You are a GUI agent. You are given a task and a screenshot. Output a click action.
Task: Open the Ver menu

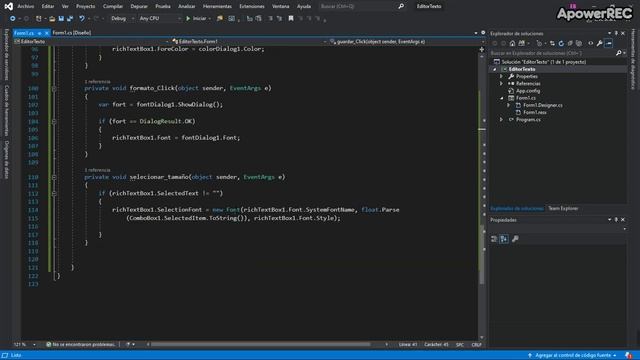(x=65, y=7)
